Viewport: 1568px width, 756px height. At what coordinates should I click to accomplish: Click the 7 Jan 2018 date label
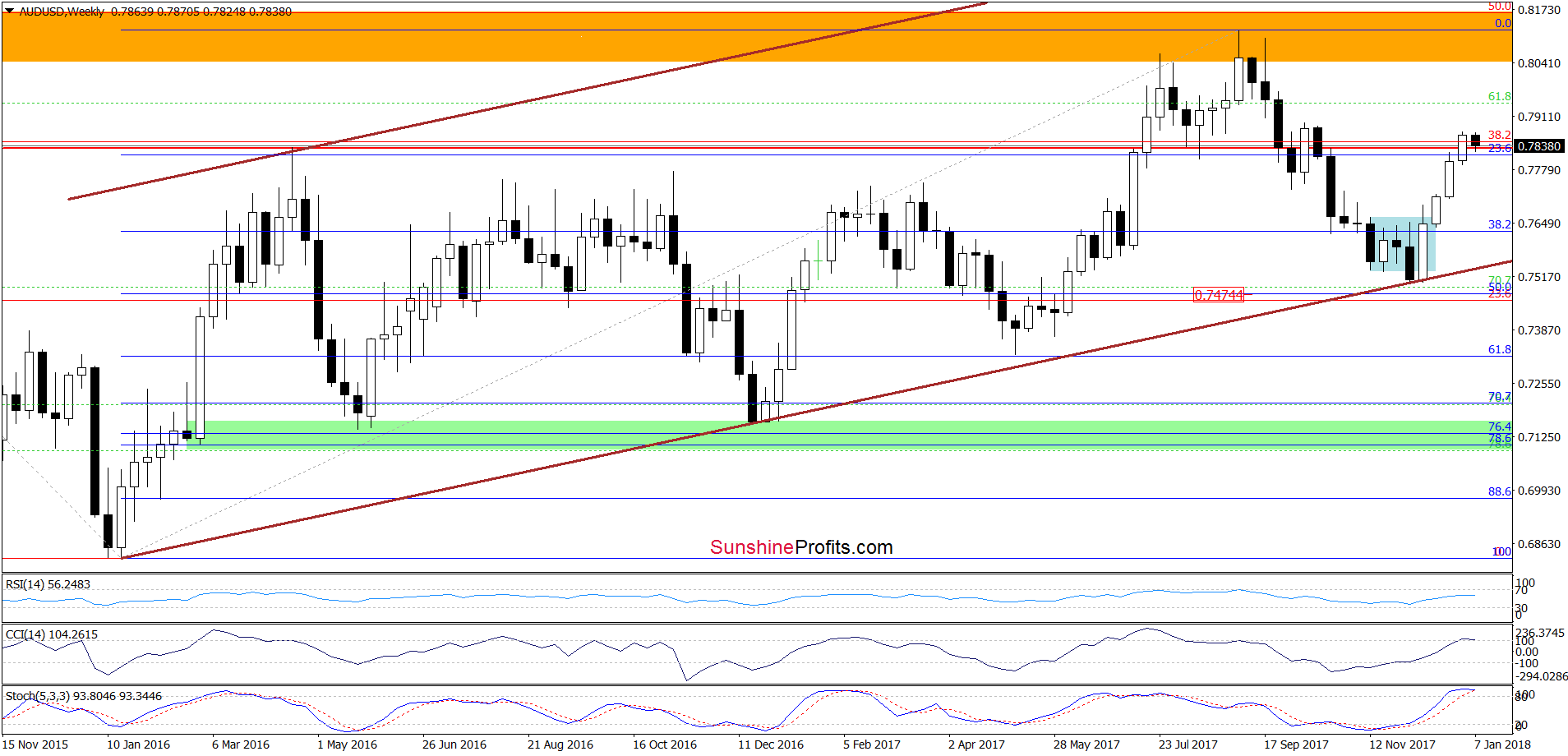pyautogui.click(x=1502, y=744)
